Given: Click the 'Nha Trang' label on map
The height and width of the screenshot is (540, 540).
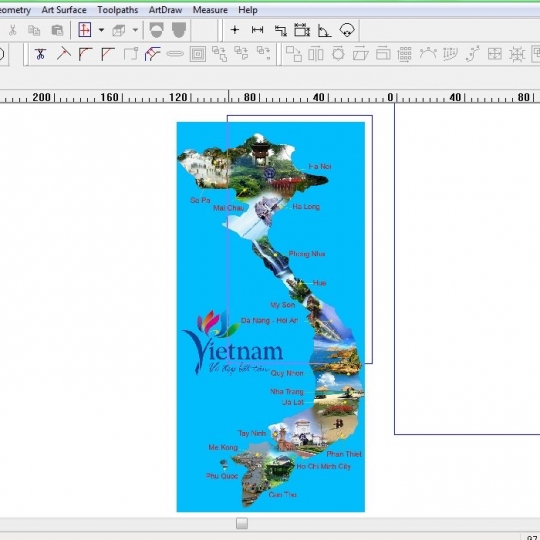Looking at the screenshot, I should click(x=287, y=392).
